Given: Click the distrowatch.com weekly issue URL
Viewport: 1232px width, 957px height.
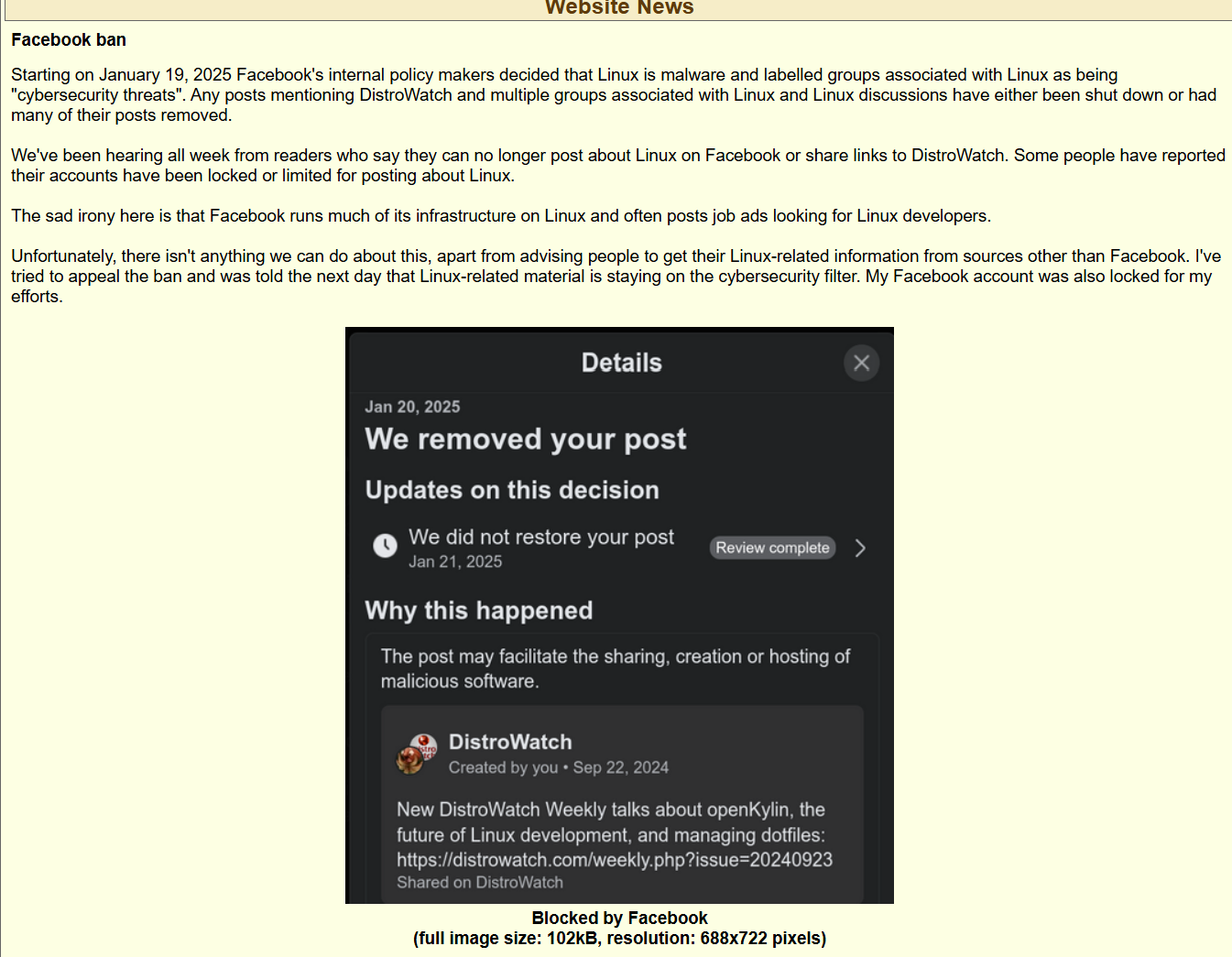Looking at the screenshot, I should click(x=615, y=860).
